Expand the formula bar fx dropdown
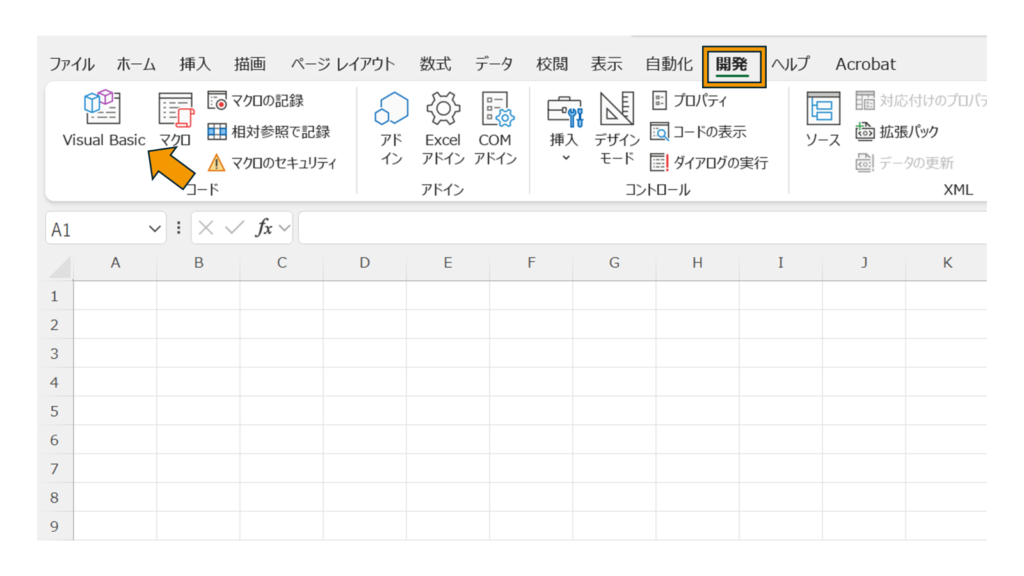The height and width of the screenshot is (576, 1024). pos(284,229)
